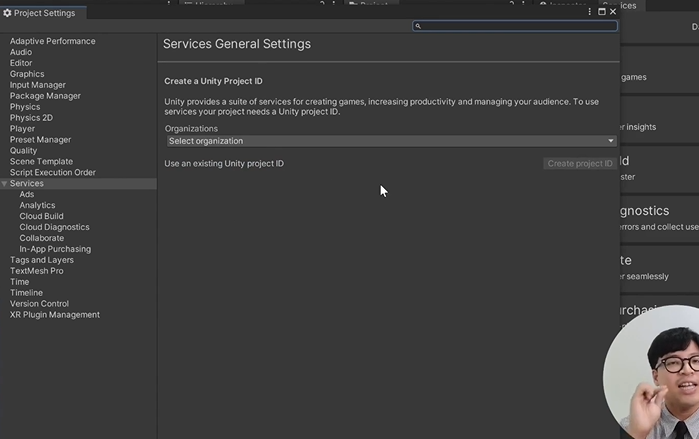Image resolution: width=699 pixels, height=439 pixels.
Task: Open Version Control settings
Action: [x=39, y=304]
